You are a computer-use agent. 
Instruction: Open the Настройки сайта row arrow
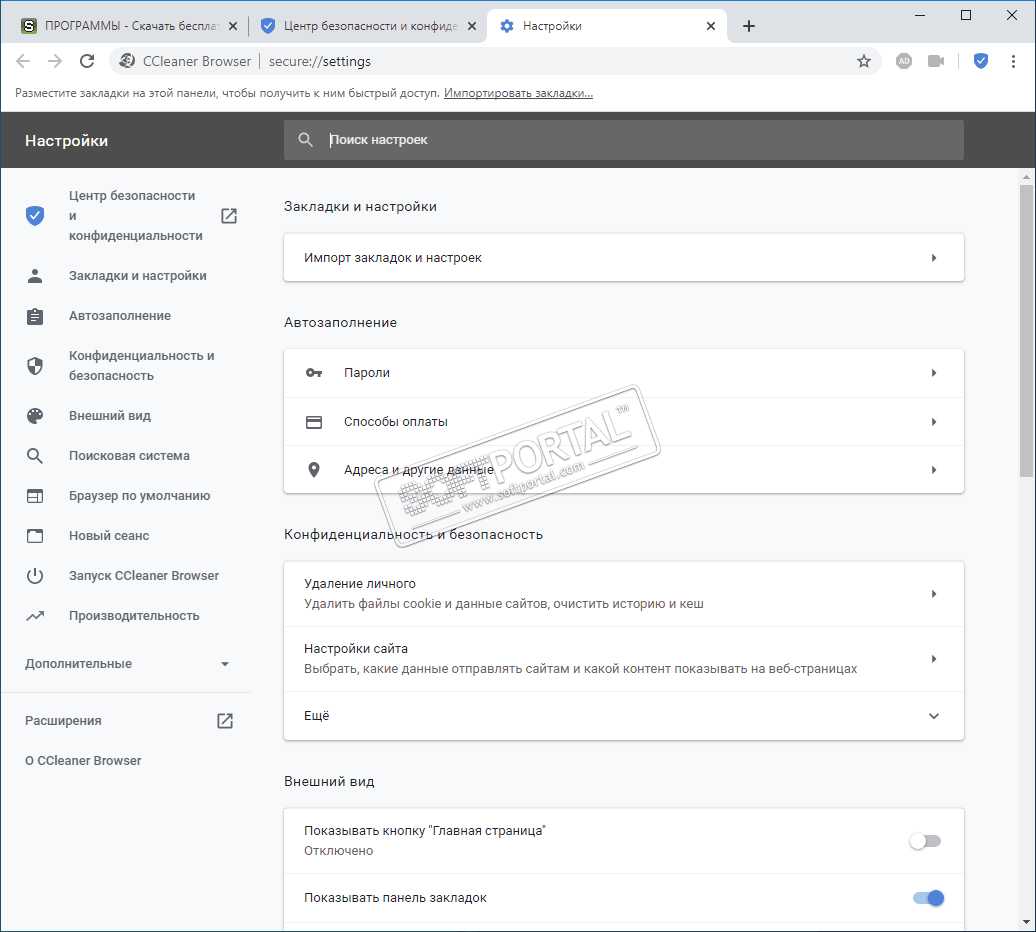tap(934, 659)
